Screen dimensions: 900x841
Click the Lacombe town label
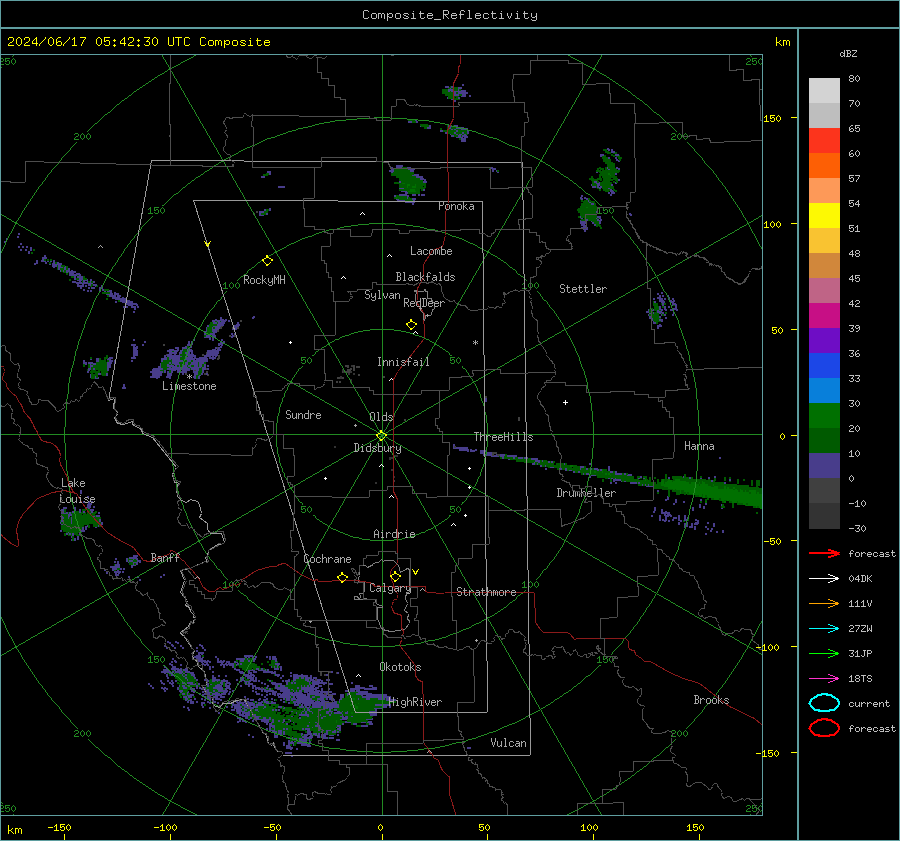click(x=431, y=251)
